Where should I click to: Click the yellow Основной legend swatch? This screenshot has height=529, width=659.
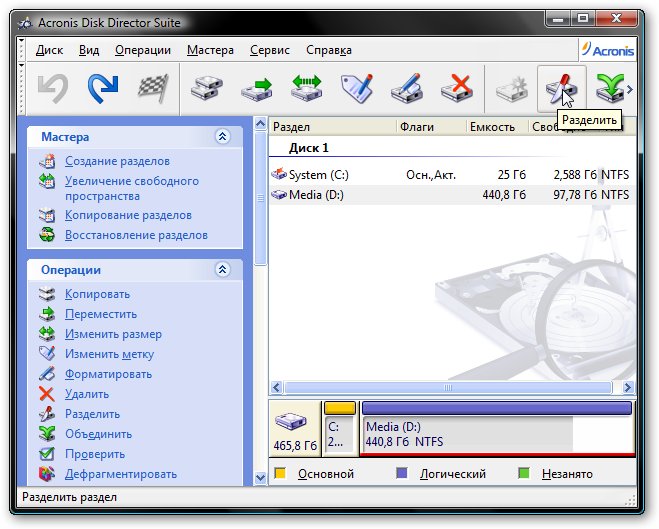point(280,474)
